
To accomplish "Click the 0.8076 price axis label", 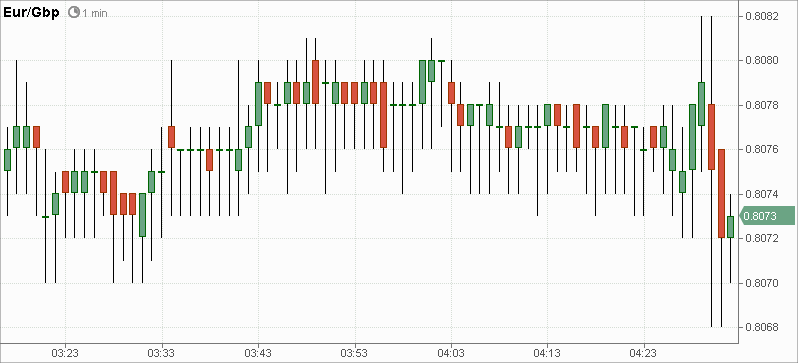I will tap(761, 150).
